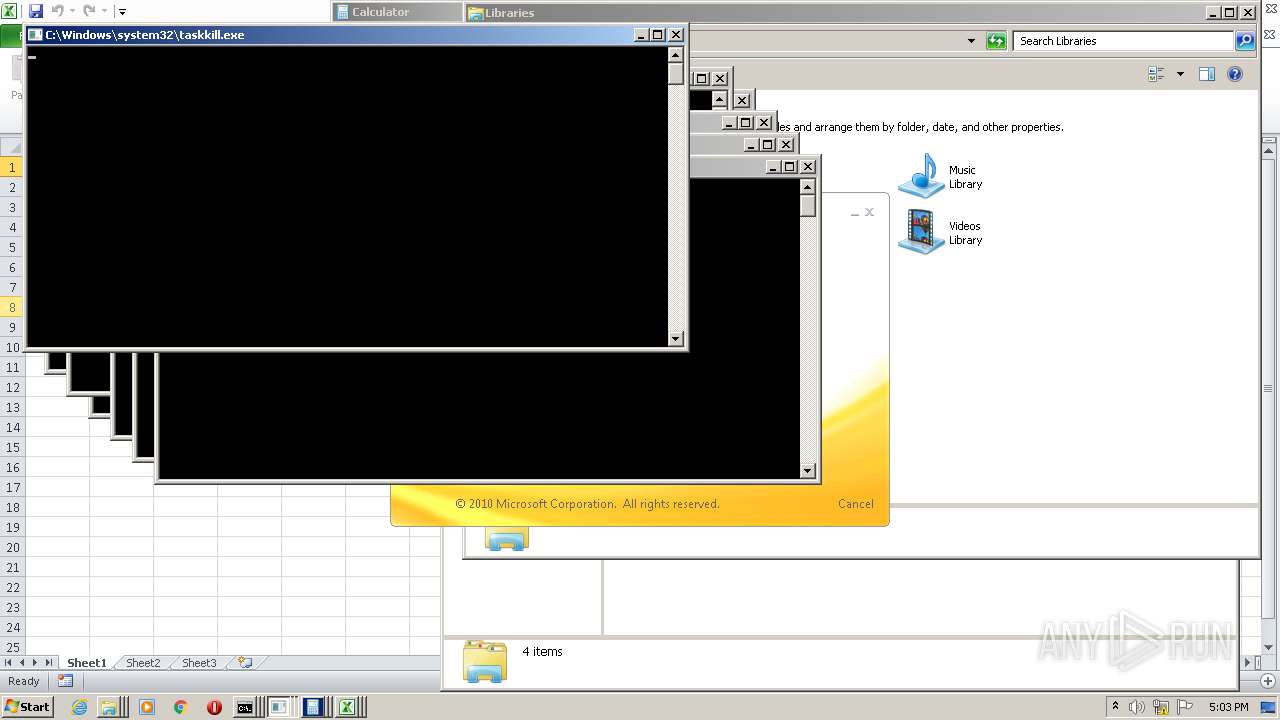Open the Libraries address bar history dropdown
This screenshot has height=720, width=1280.
971,41
